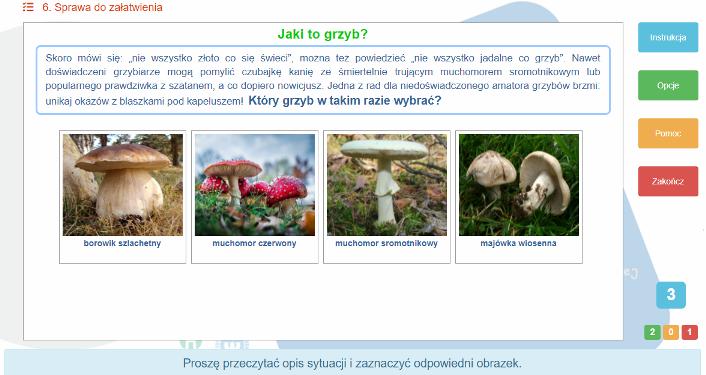This screenshot has width=706, height=375.
Task: Select the borowik szlachetny mushroom image
Action: point(123,185)
